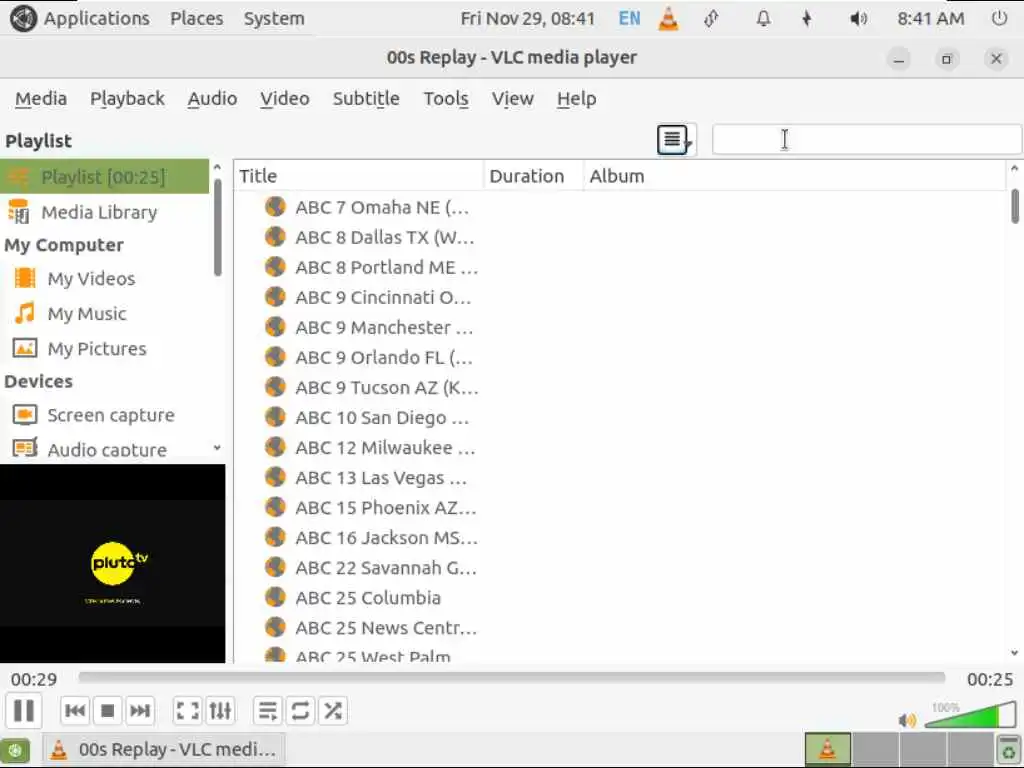The width and height of the screenshot is (1024, 768).
Task: Skip to the previous media item
Action: pos(75,710)
